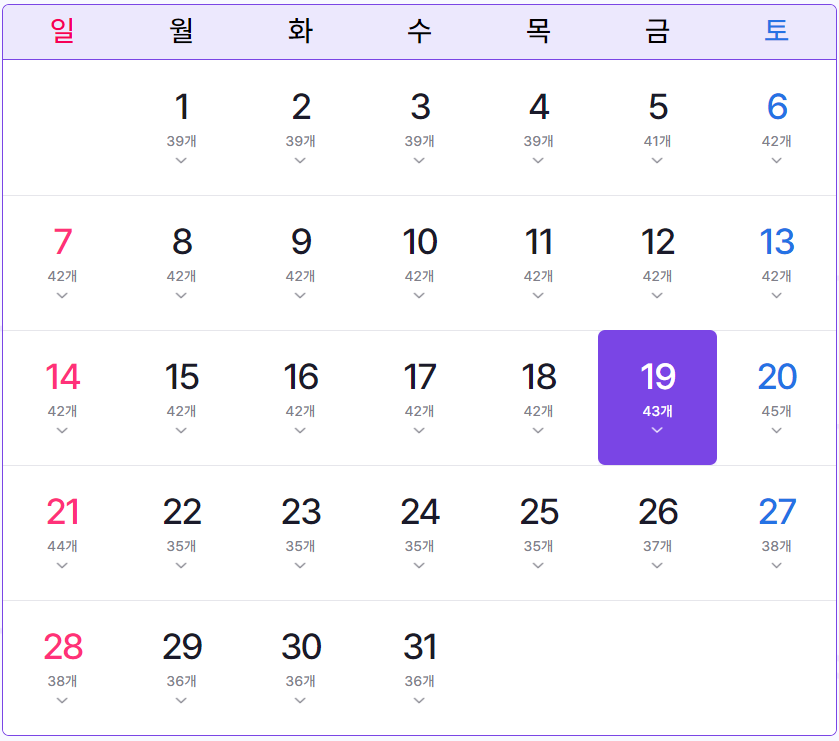Expand the availability list under date 1
Image resolution: width=839 pixels, height=741 pixels.
(x=181, y=158)
